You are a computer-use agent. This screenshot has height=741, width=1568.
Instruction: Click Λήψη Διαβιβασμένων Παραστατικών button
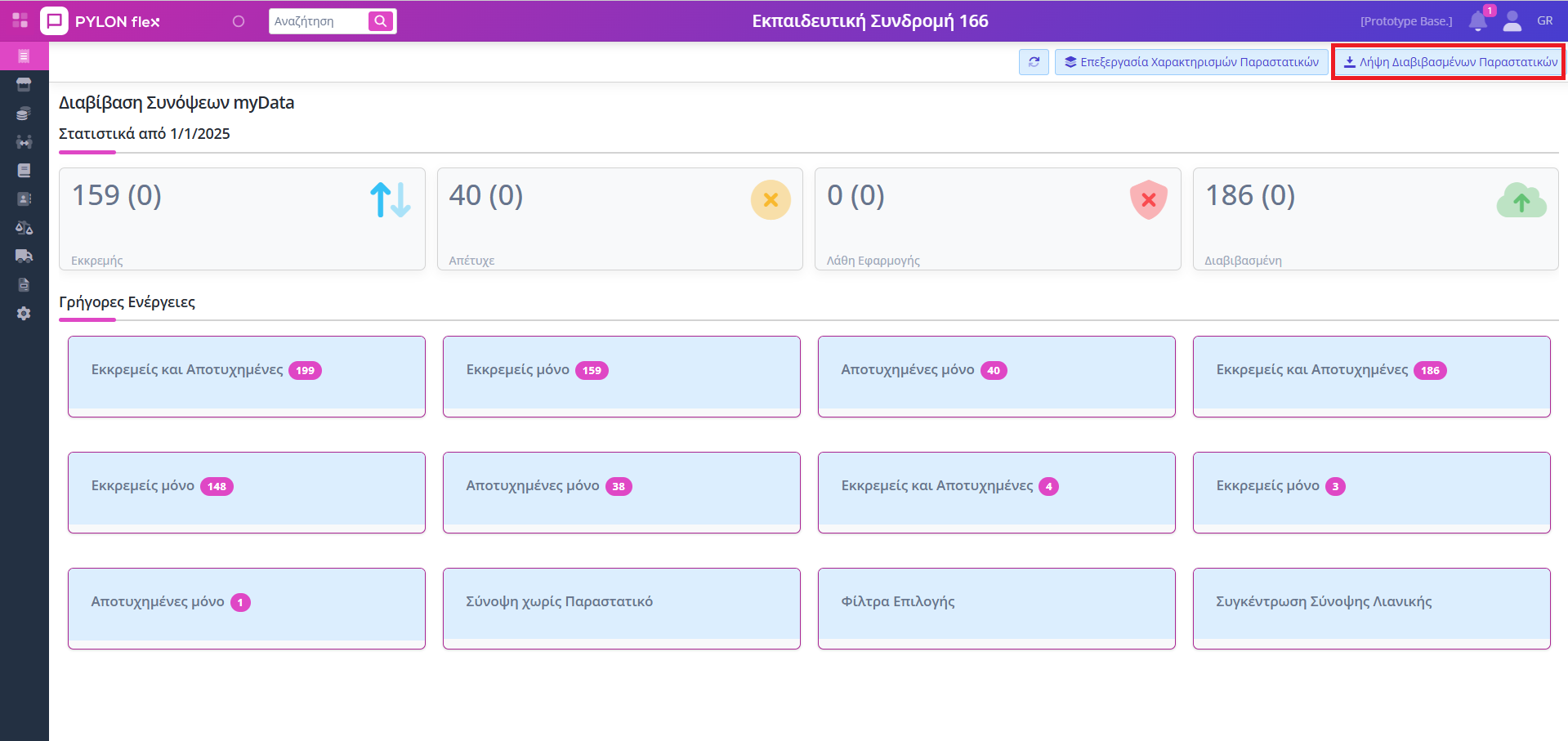click(x=1450, y=62)
